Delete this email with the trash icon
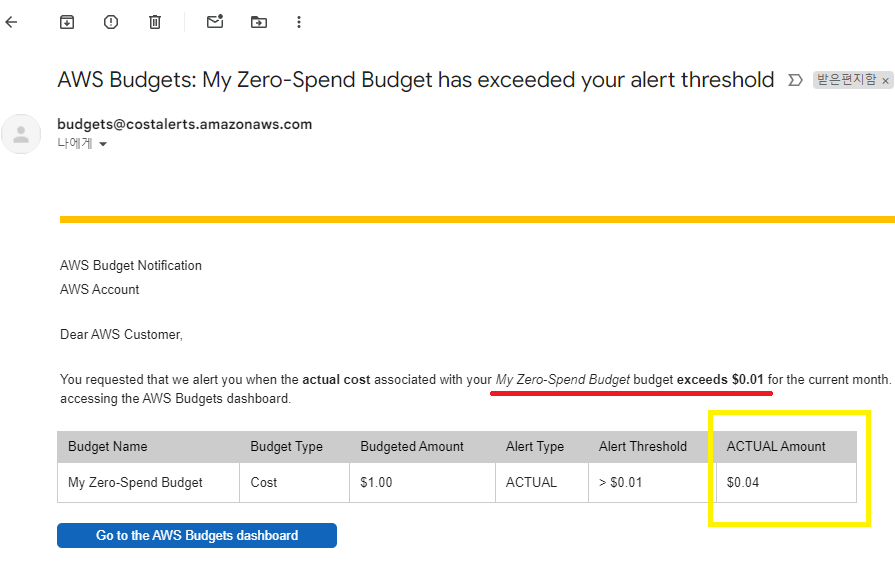This screenshot has height=587, width=895. pyautogui.click(x=155, y=22)
